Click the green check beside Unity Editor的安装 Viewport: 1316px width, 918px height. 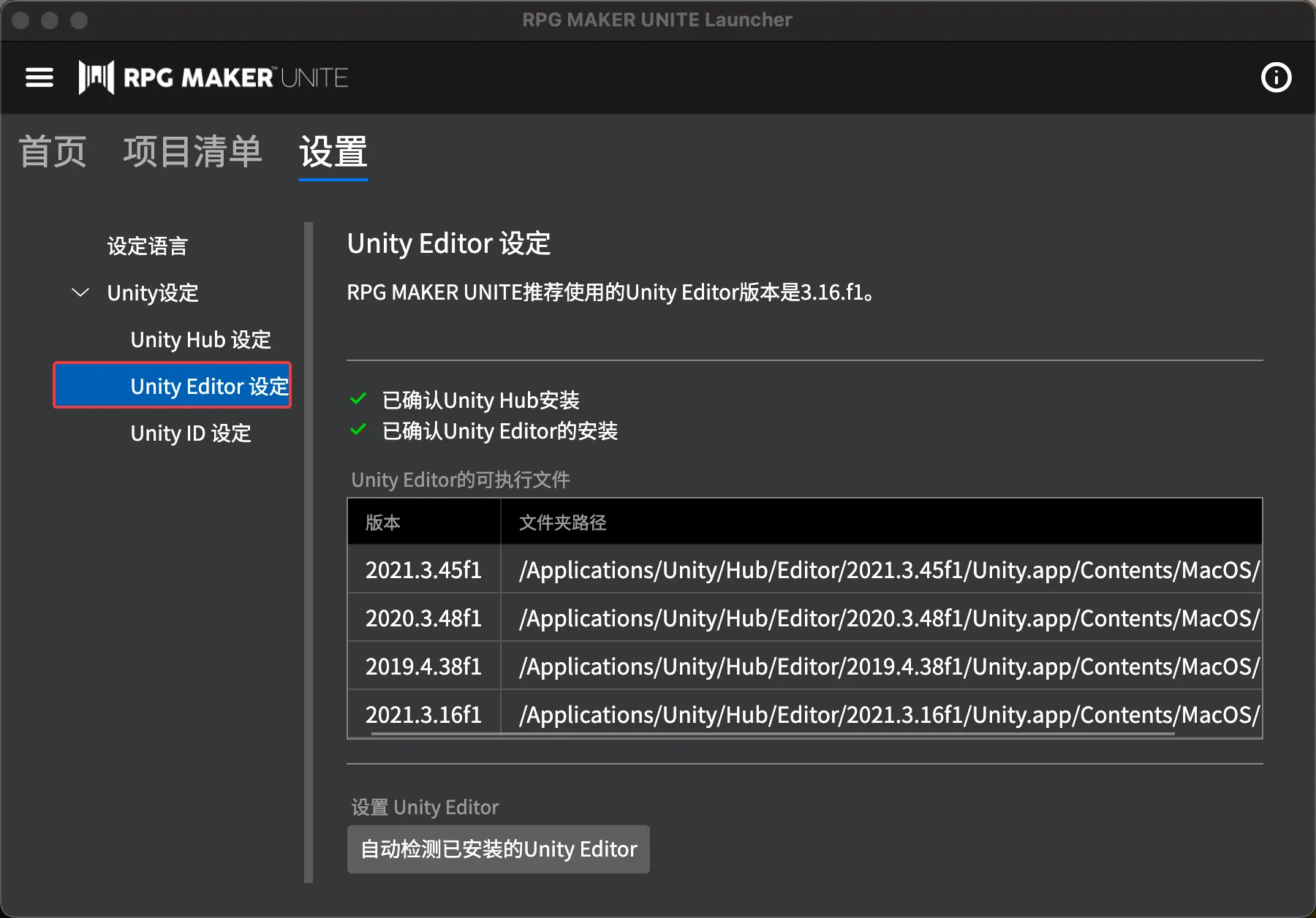pyautogui.click(x=358, y=430)
